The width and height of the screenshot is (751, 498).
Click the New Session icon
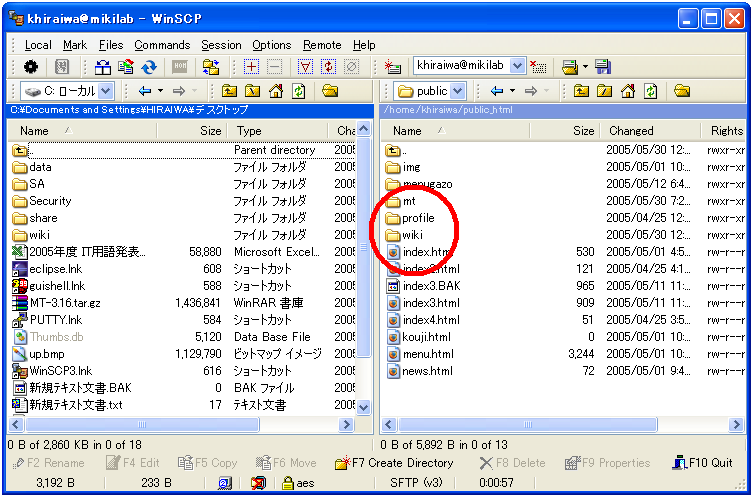393,67
